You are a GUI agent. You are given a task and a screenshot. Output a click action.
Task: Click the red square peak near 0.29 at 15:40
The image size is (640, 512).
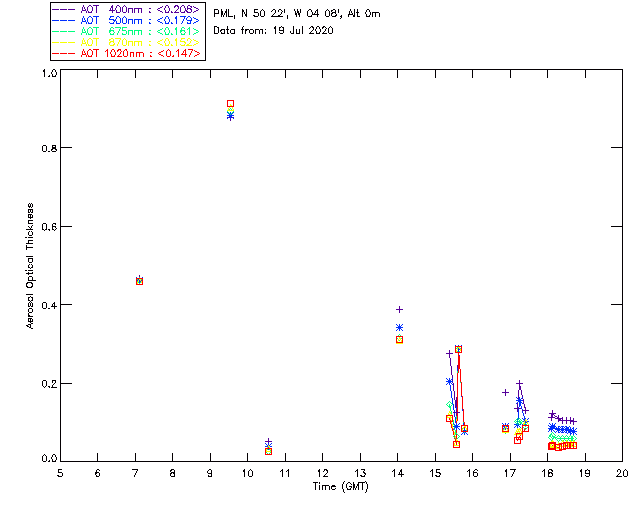tap(458, 349)
